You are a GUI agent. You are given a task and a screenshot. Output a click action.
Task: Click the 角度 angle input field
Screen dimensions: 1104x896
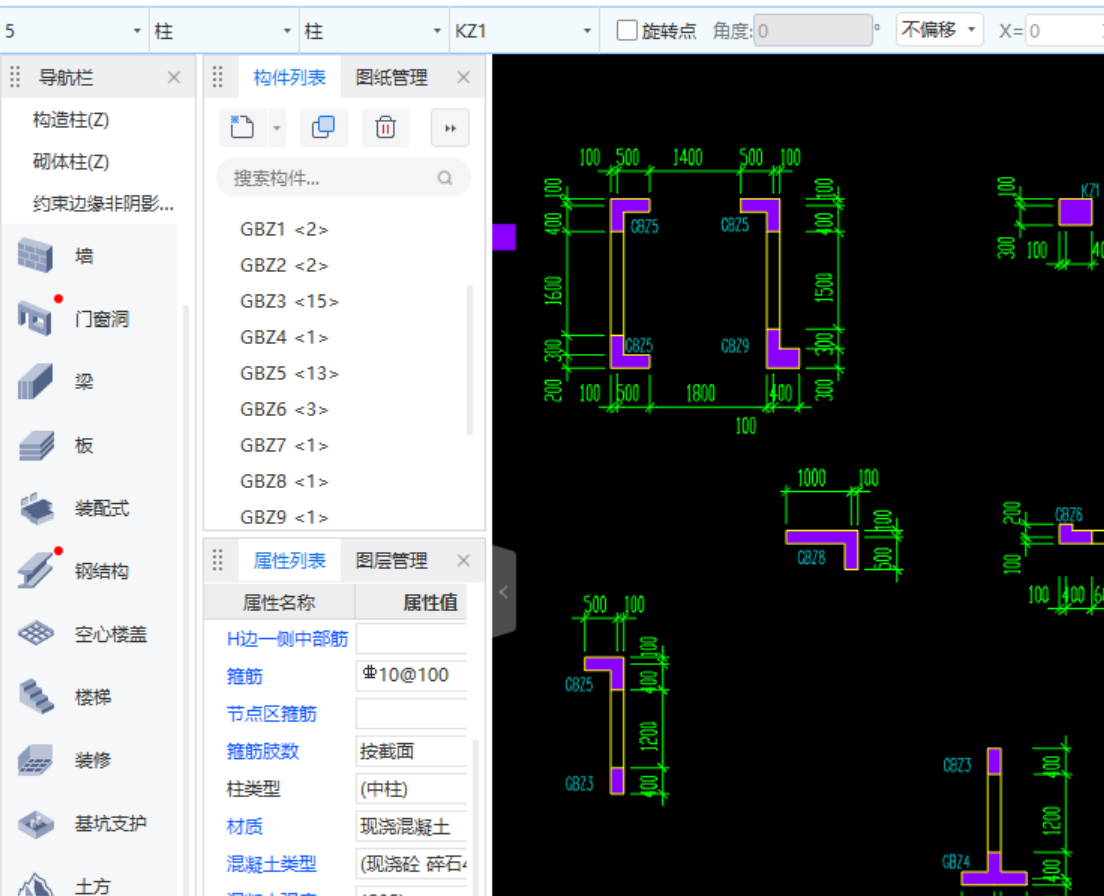point(813,30)
